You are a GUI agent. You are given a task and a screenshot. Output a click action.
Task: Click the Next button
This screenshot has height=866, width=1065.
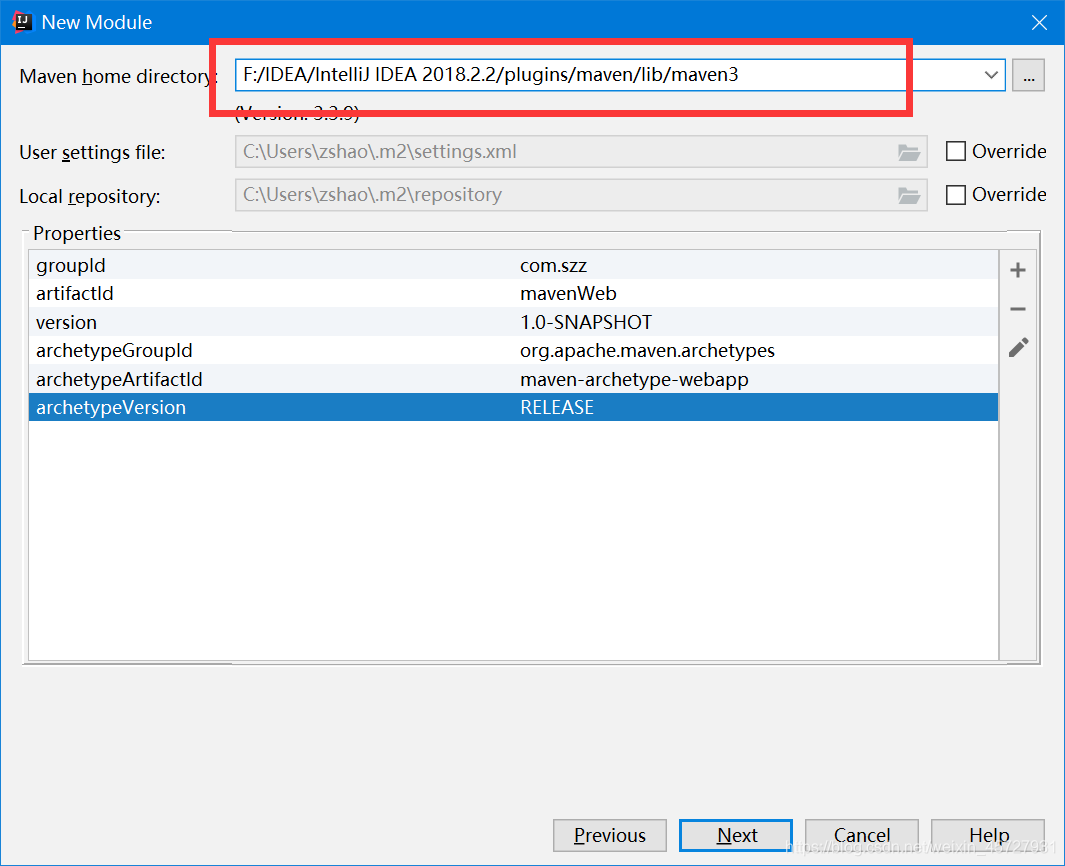[x=736, y=835]
